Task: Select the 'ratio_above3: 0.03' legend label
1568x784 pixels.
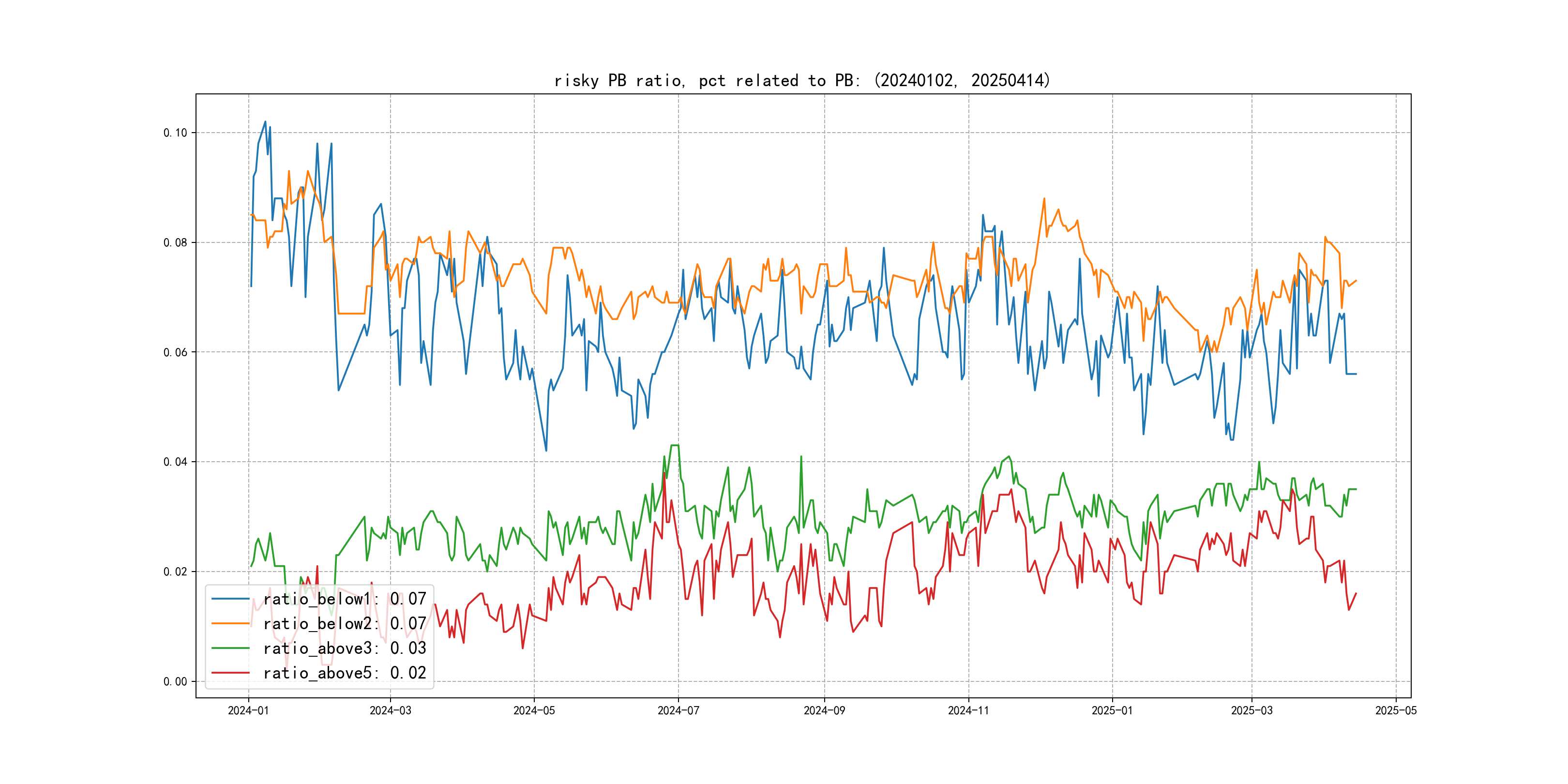Action: click(345, 648)
